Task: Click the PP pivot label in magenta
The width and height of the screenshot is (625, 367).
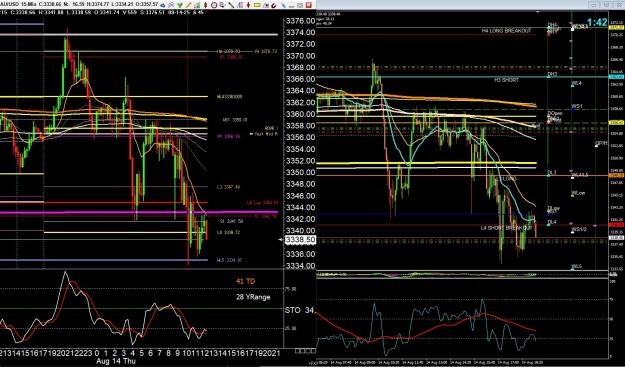Action: [x=228, y=136]
